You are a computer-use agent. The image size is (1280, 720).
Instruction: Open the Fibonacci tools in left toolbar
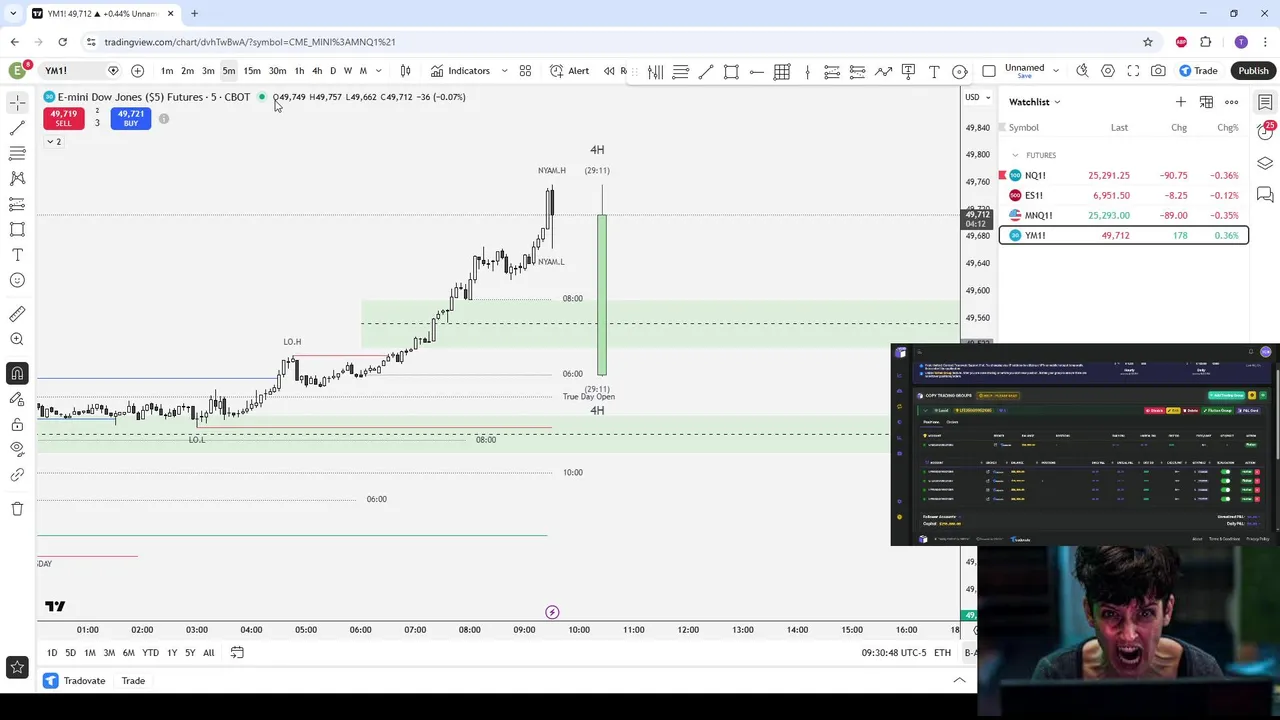click(x=17, y=153)
